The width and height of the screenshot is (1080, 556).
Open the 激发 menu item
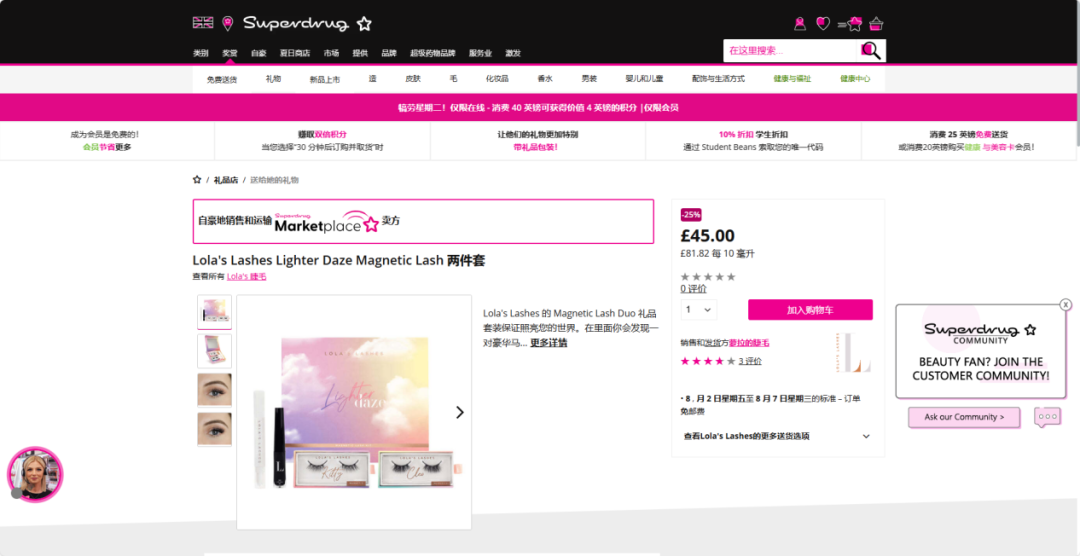click(x=513, y=53)
